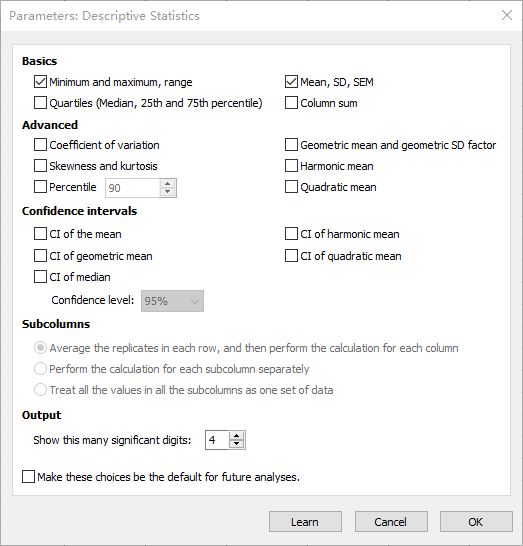Select CI of the mean checkbox
The height and width of the screenshot is (546, 523).
pos(40,234)
